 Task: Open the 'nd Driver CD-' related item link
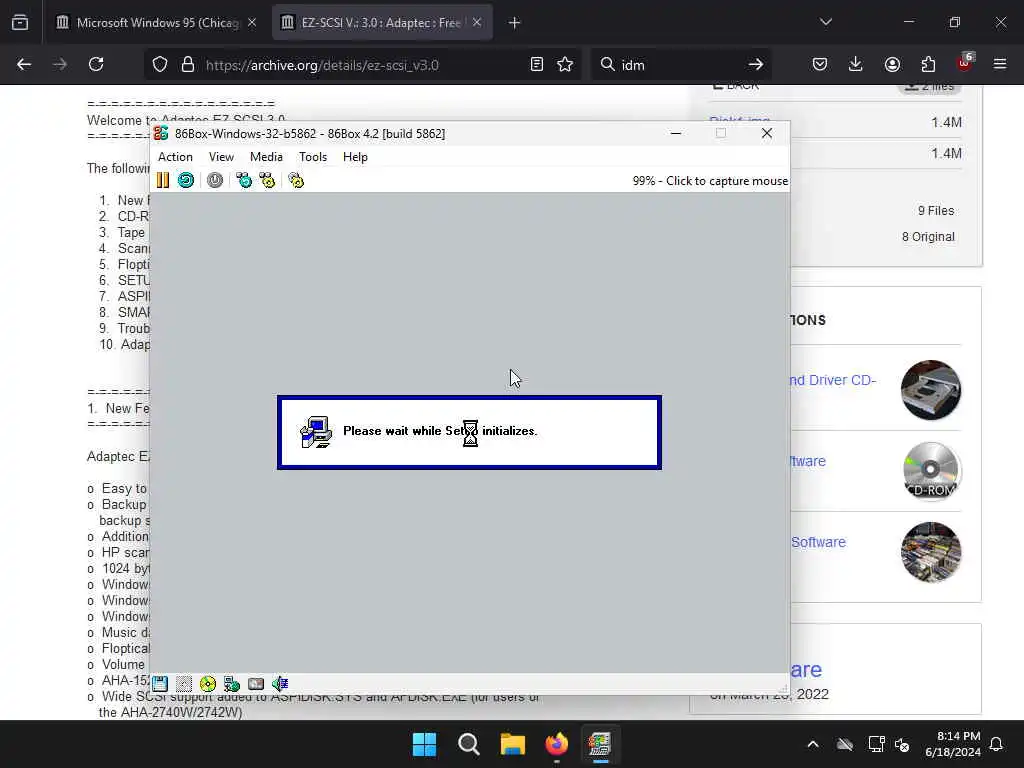pos(832,380)
